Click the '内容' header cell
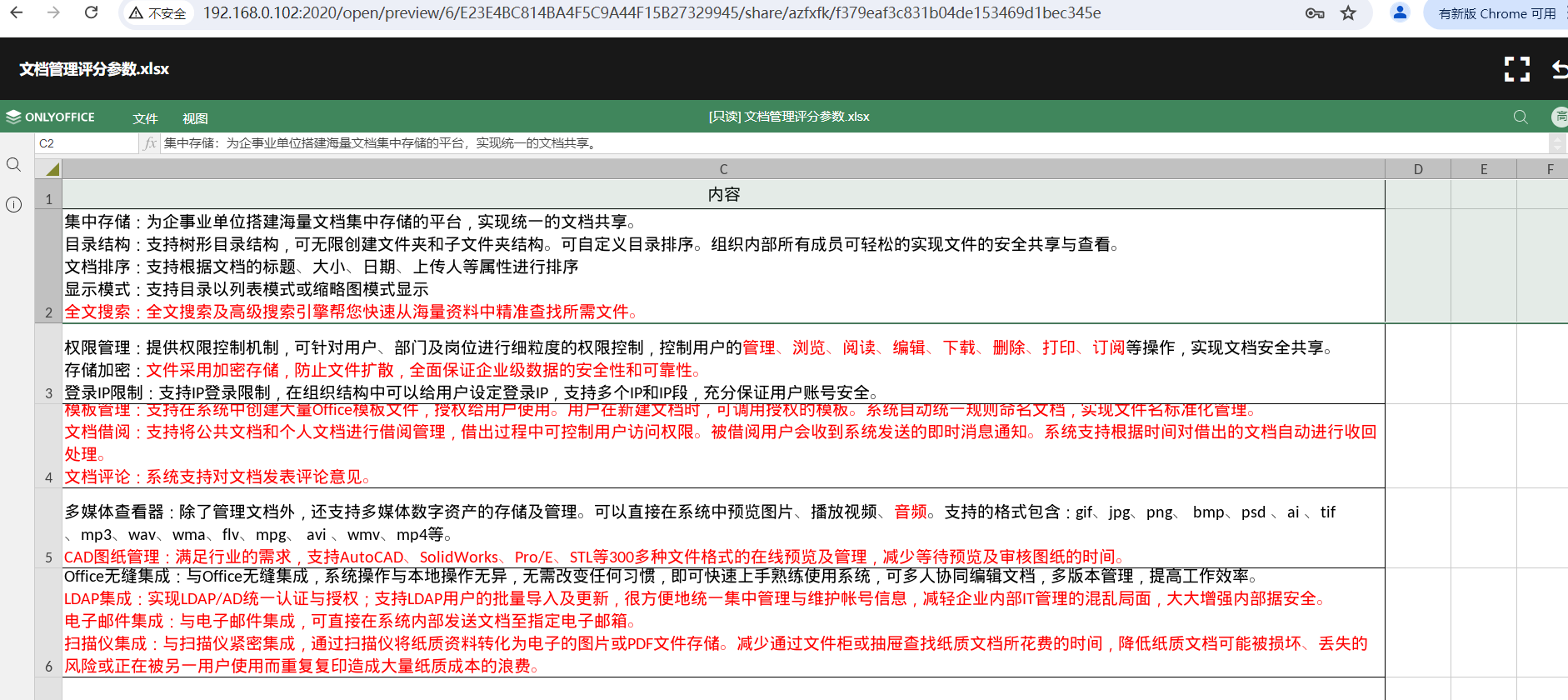The width and height of the screenshot is (1568, 700). pyautogui.click(x=723, y=195)
